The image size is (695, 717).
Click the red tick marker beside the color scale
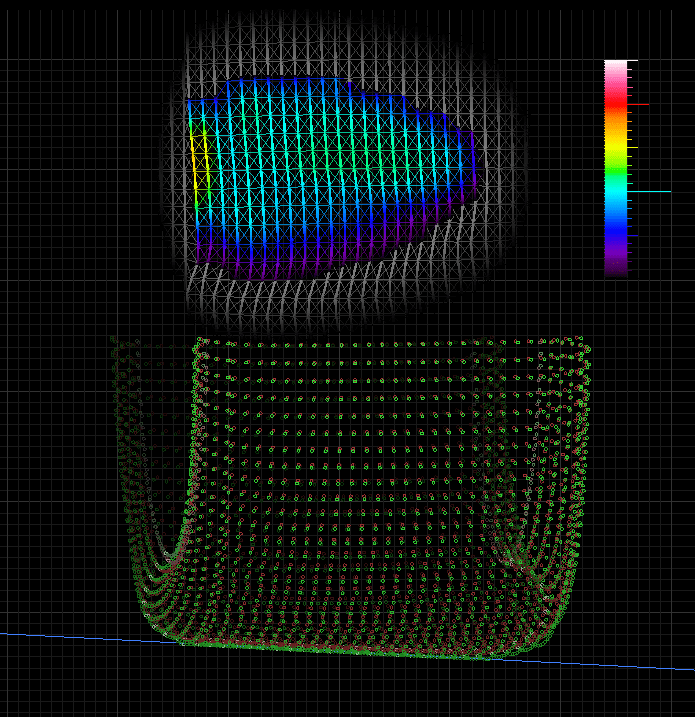(638, 105)
